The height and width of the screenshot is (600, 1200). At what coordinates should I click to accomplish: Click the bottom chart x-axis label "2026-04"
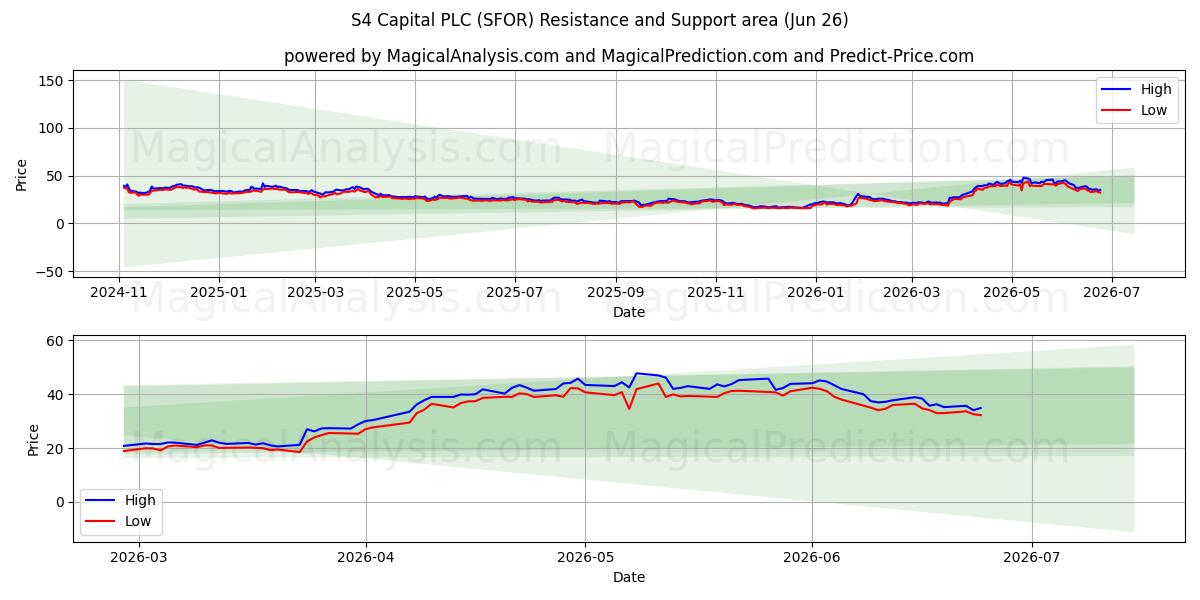(x=365, y=558)
